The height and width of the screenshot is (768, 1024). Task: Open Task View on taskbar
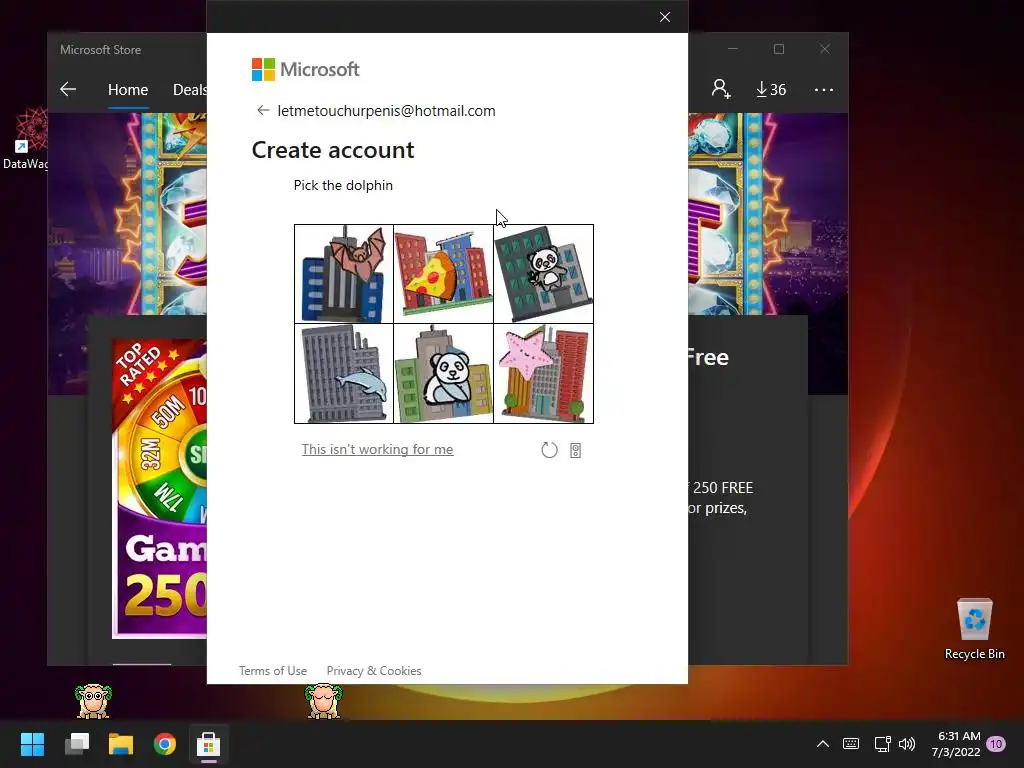[77, 744]
